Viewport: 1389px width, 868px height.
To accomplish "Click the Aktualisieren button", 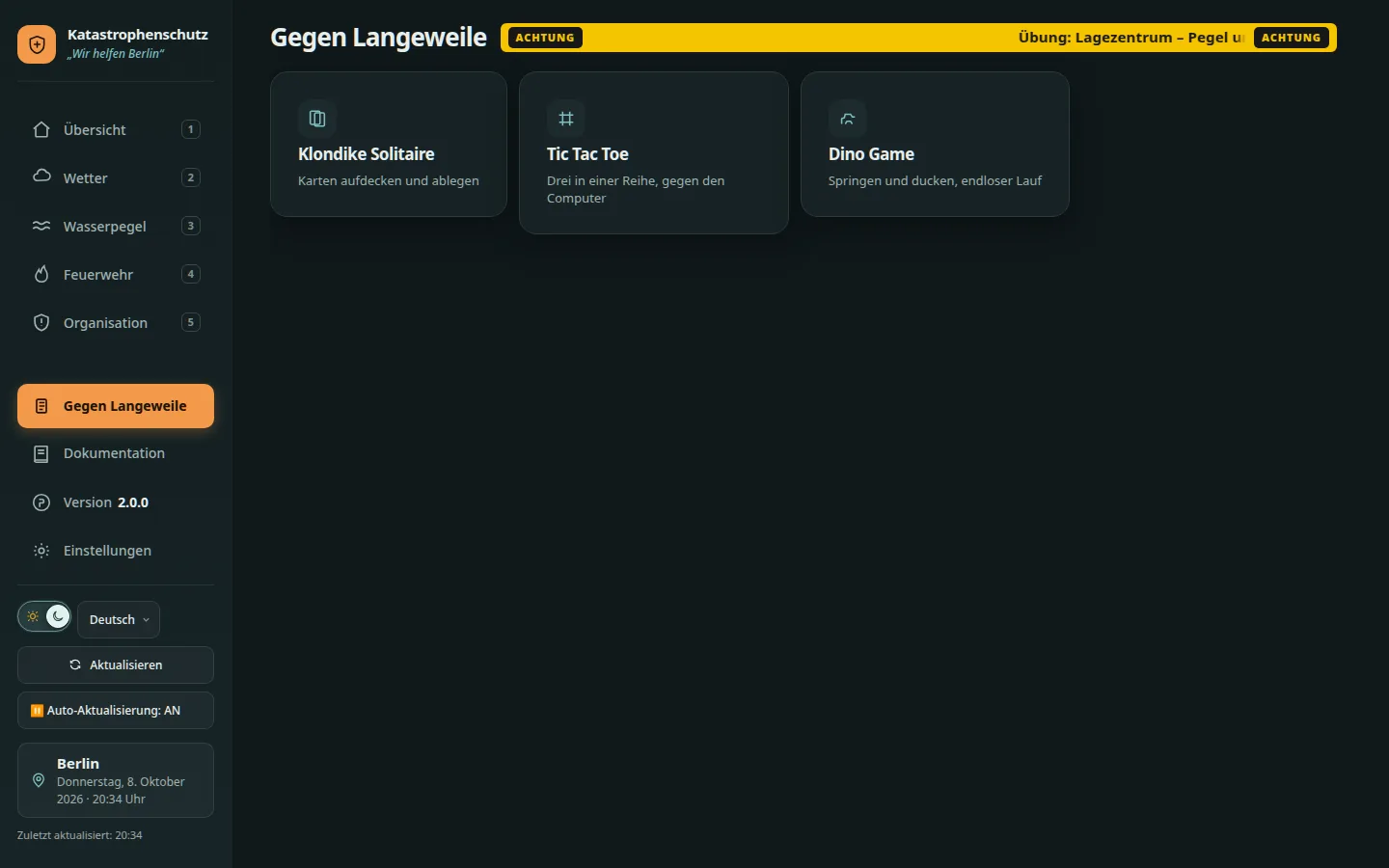I will pos(116,665).
